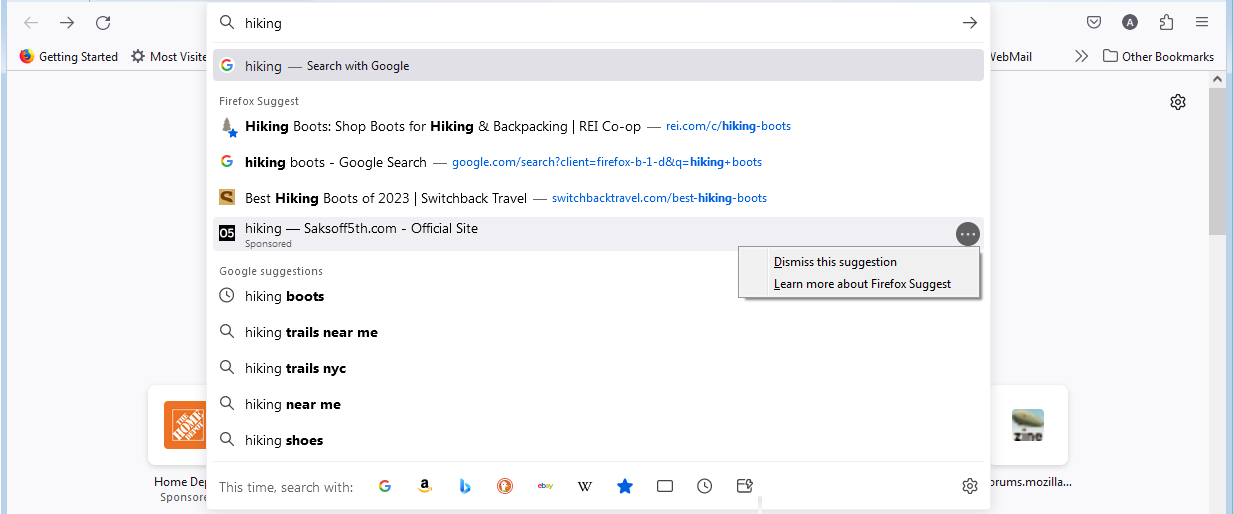Search with Wikipedia engine icon
This screenshot has width=1233, height=514.
[585, 486]
